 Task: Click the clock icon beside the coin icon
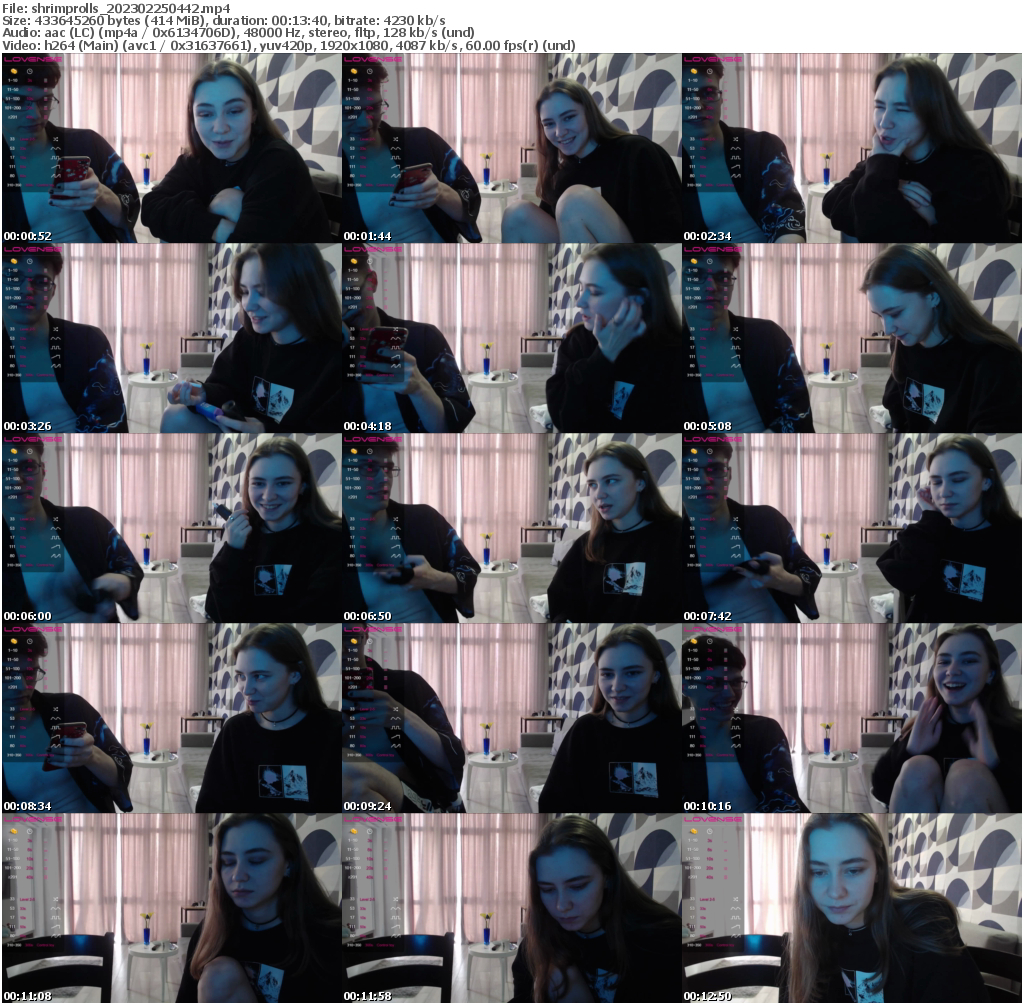pyautogui.click(x=29, y=71)
